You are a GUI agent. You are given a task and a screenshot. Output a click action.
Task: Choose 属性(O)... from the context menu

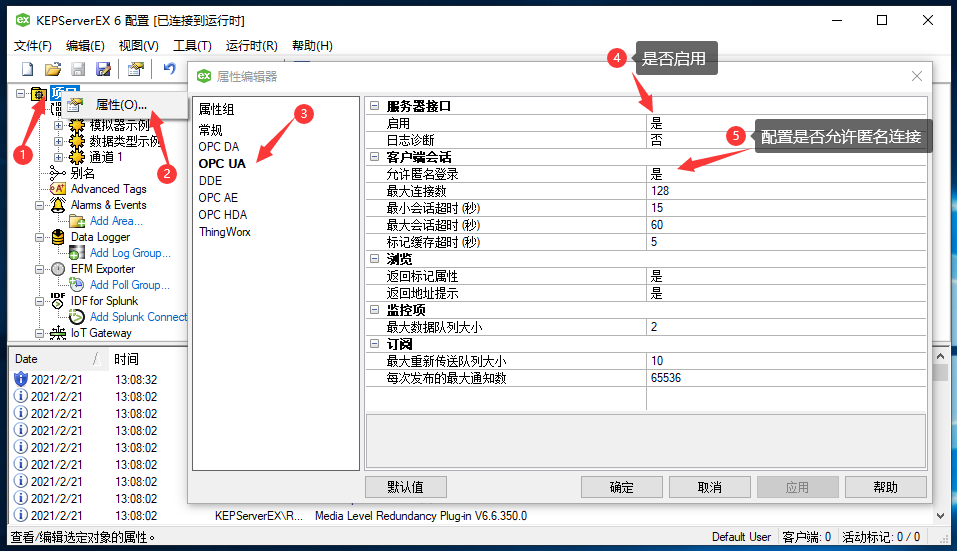125,105
